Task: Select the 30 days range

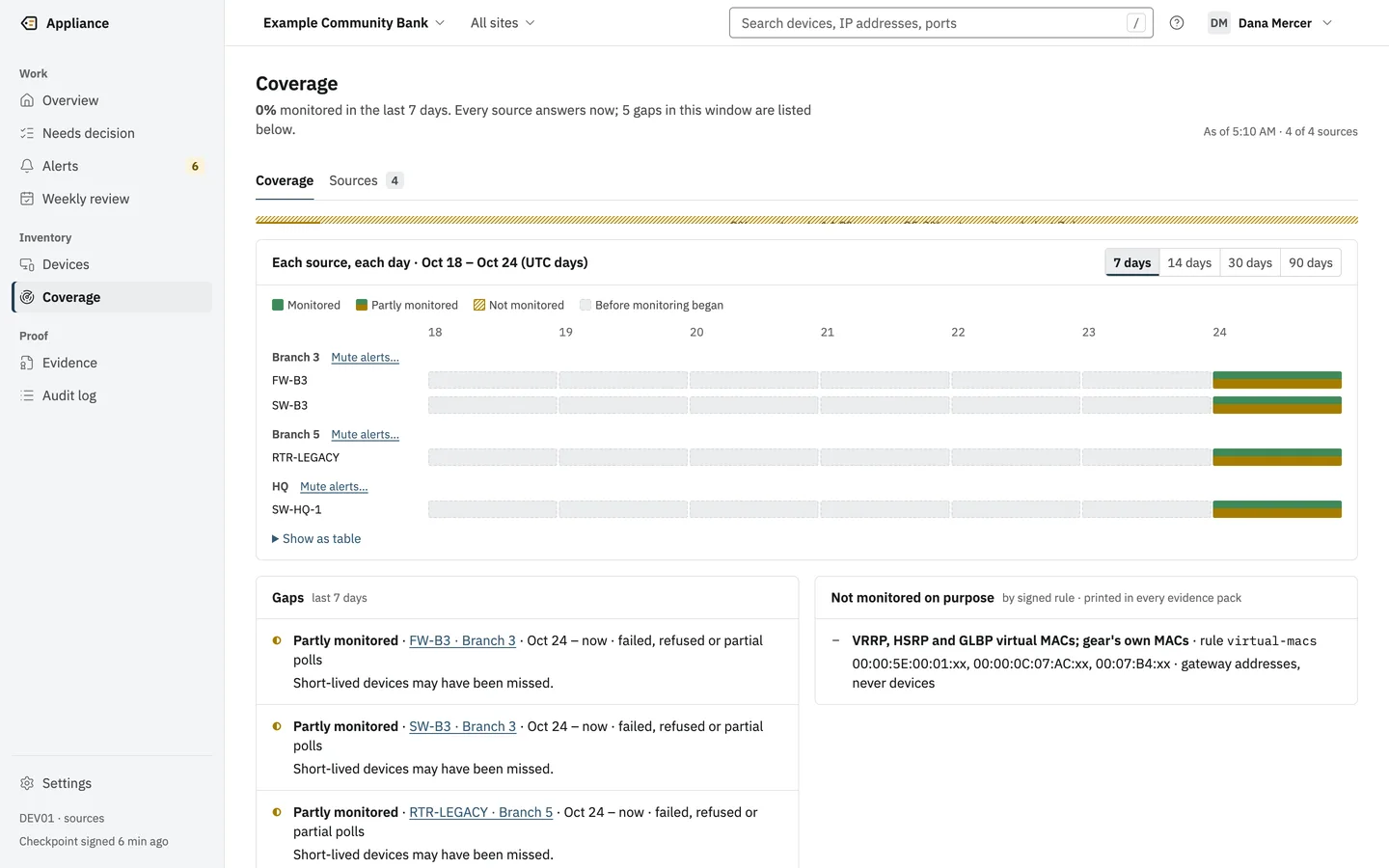Action: [1250, 262]
